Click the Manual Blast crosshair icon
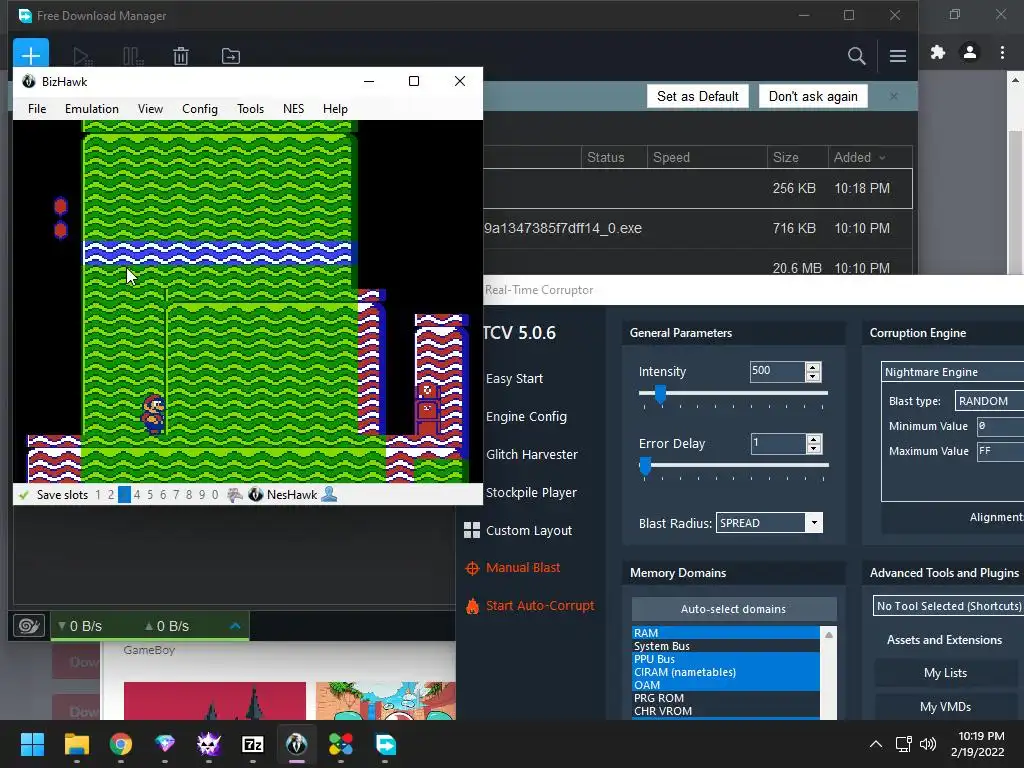Viewport: 1024px width, 768px height. pos(472,568)
